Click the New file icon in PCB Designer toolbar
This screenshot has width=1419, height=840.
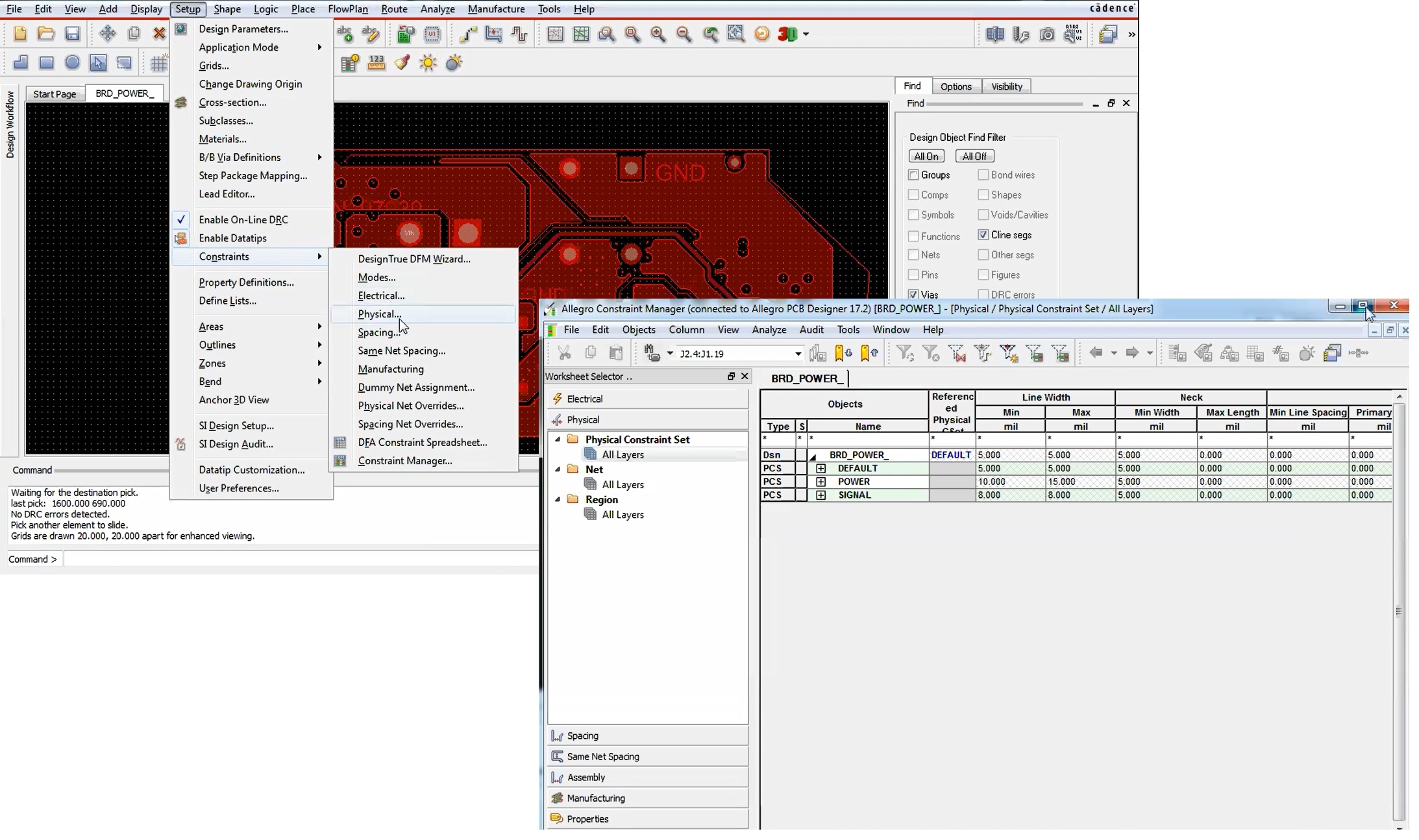coord(20,34)
